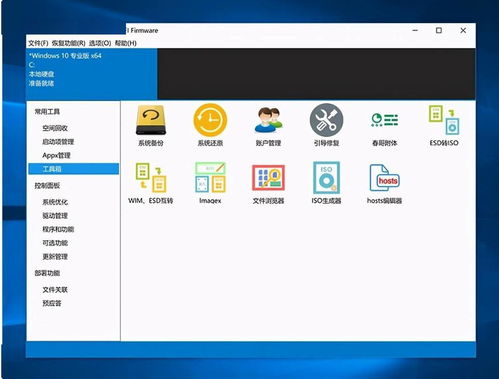Open the 文件(F) menu

pos(38,43)
